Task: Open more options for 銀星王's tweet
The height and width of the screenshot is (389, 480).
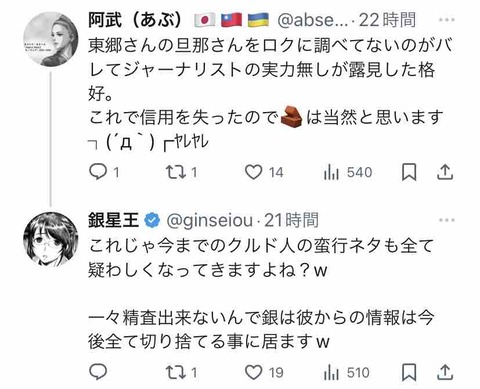Action: pyautogui.click(x=447, y=220)
